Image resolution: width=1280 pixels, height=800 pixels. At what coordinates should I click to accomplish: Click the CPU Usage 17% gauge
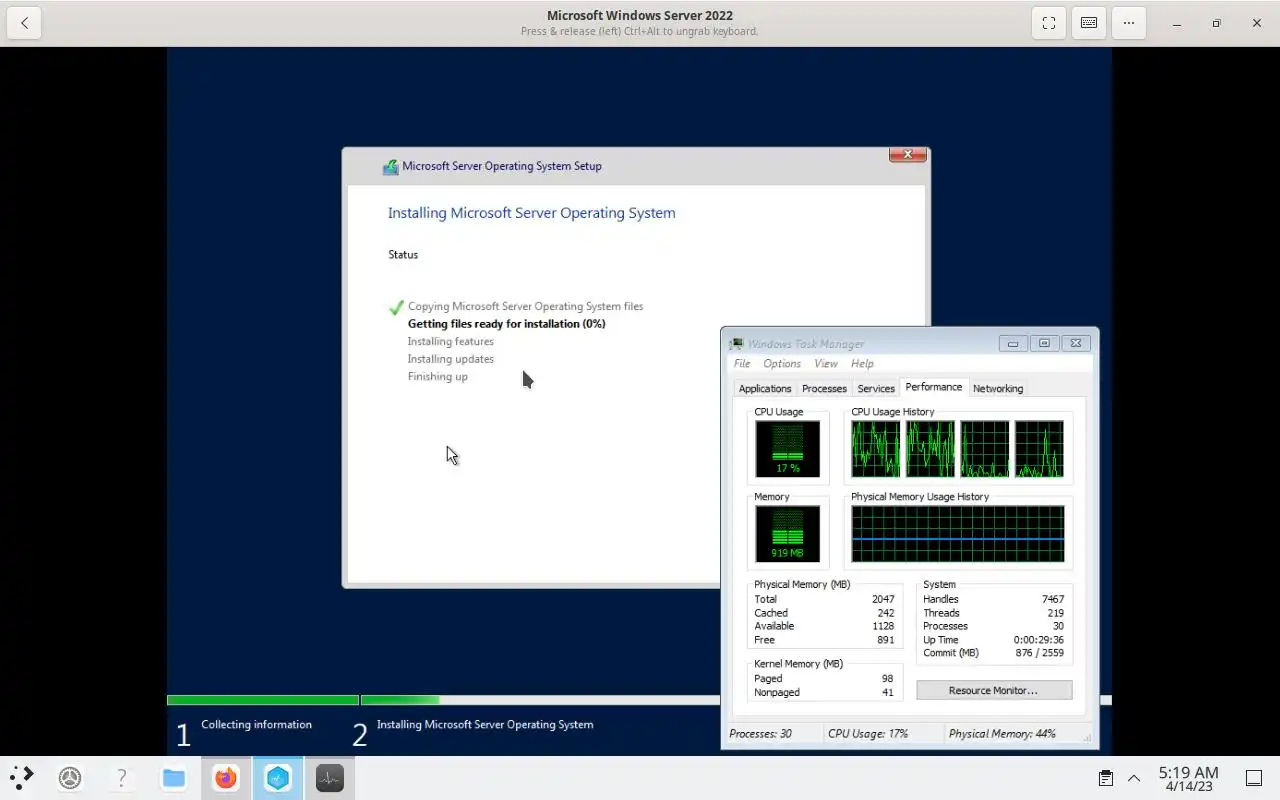click(787, 448)
